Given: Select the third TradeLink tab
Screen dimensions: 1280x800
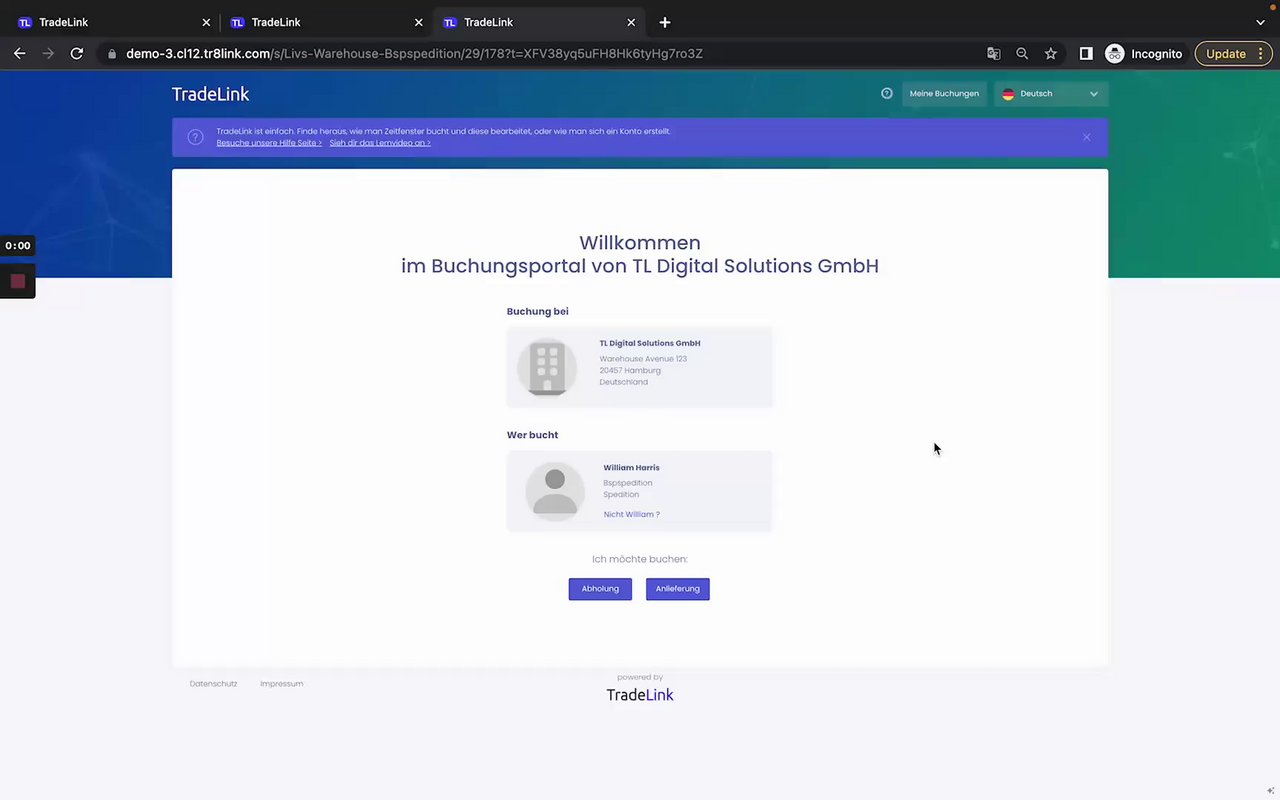Looking at the screenshot, I should point(539,22).
